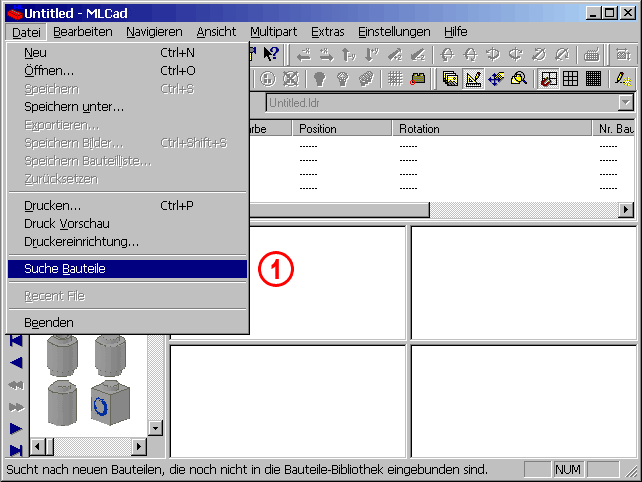
Task: Select the move mode blue-arrows icon
Action: [x=496, y=79]
